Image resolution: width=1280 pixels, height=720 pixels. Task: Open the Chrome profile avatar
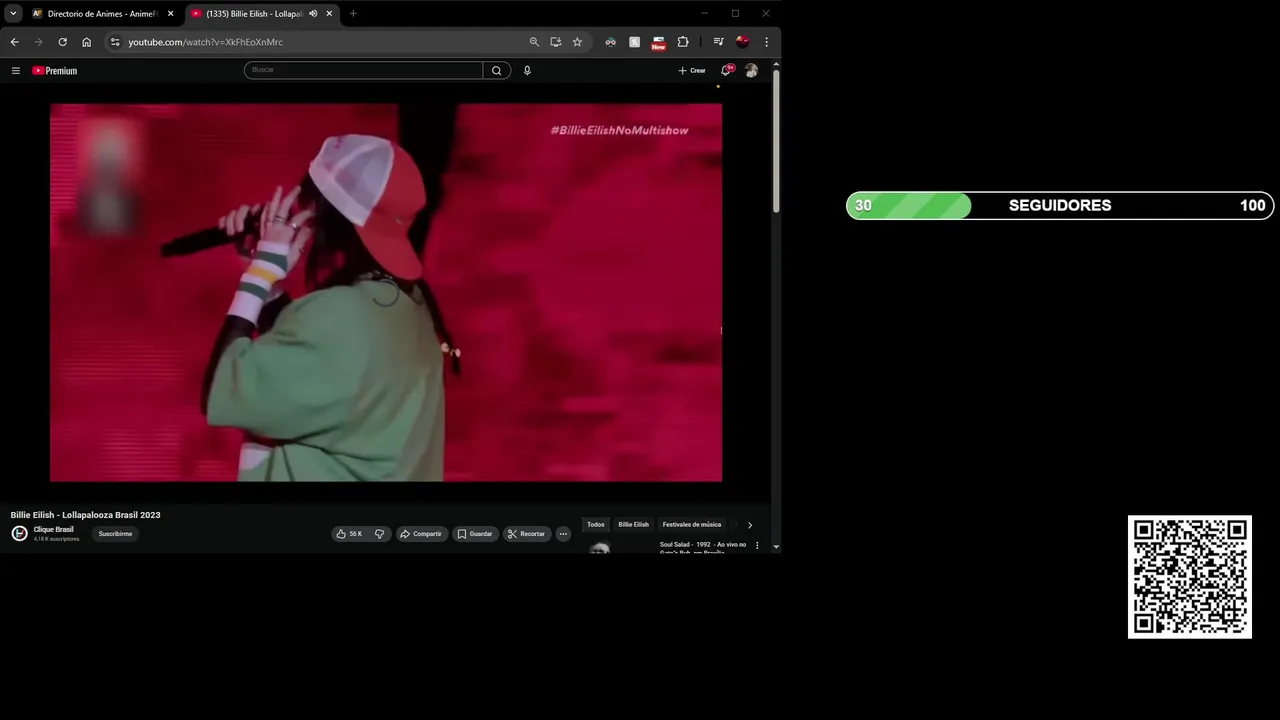(x=742, y=42)
